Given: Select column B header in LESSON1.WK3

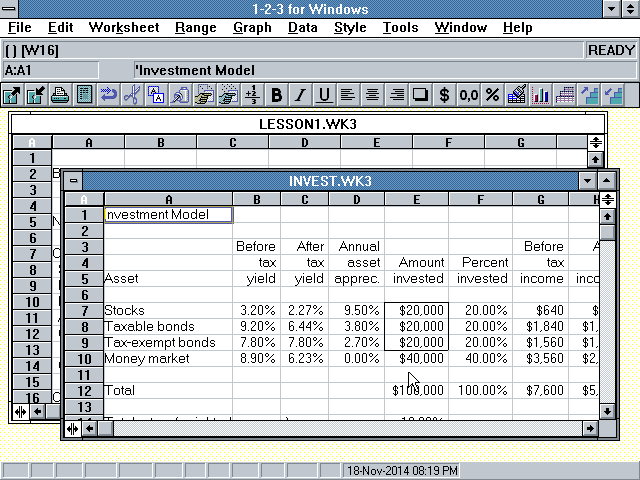Looking at the screenshot, I should pos(161,142).
